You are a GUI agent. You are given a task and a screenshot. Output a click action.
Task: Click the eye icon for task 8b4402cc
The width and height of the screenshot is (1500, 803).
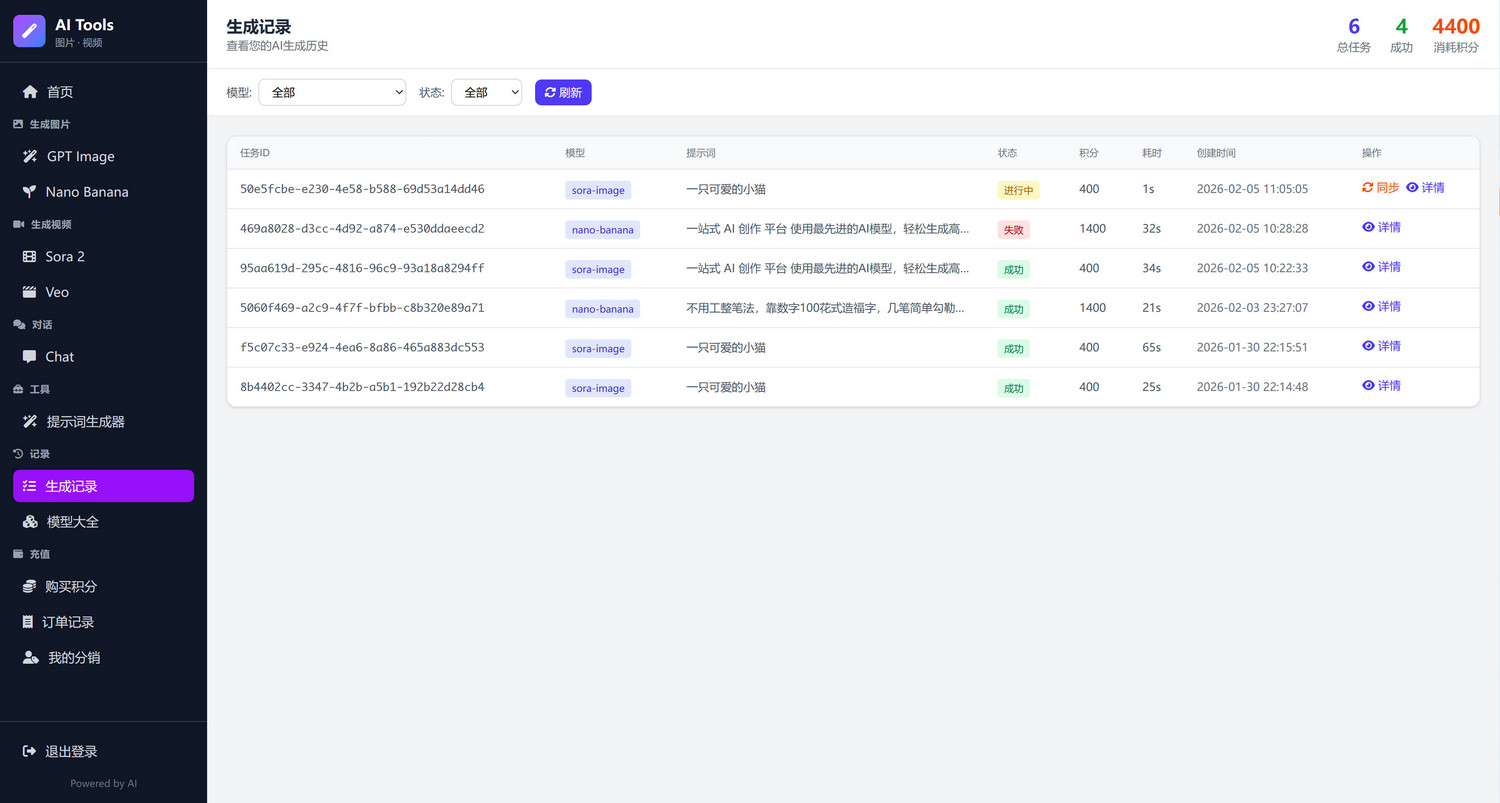coord(1368,385)
